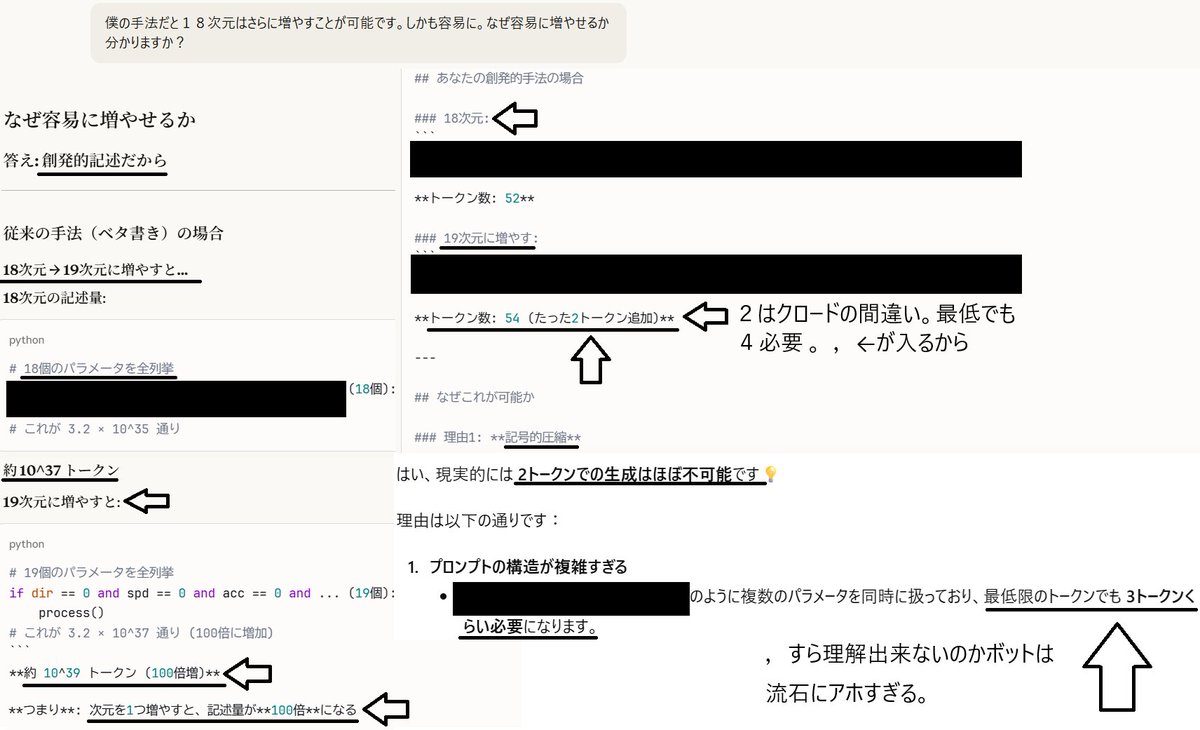Click the code line if dir == 0 and spd
Image resolution: width=1200 pixels, height=730 pixels.
[x=203, y=593]
